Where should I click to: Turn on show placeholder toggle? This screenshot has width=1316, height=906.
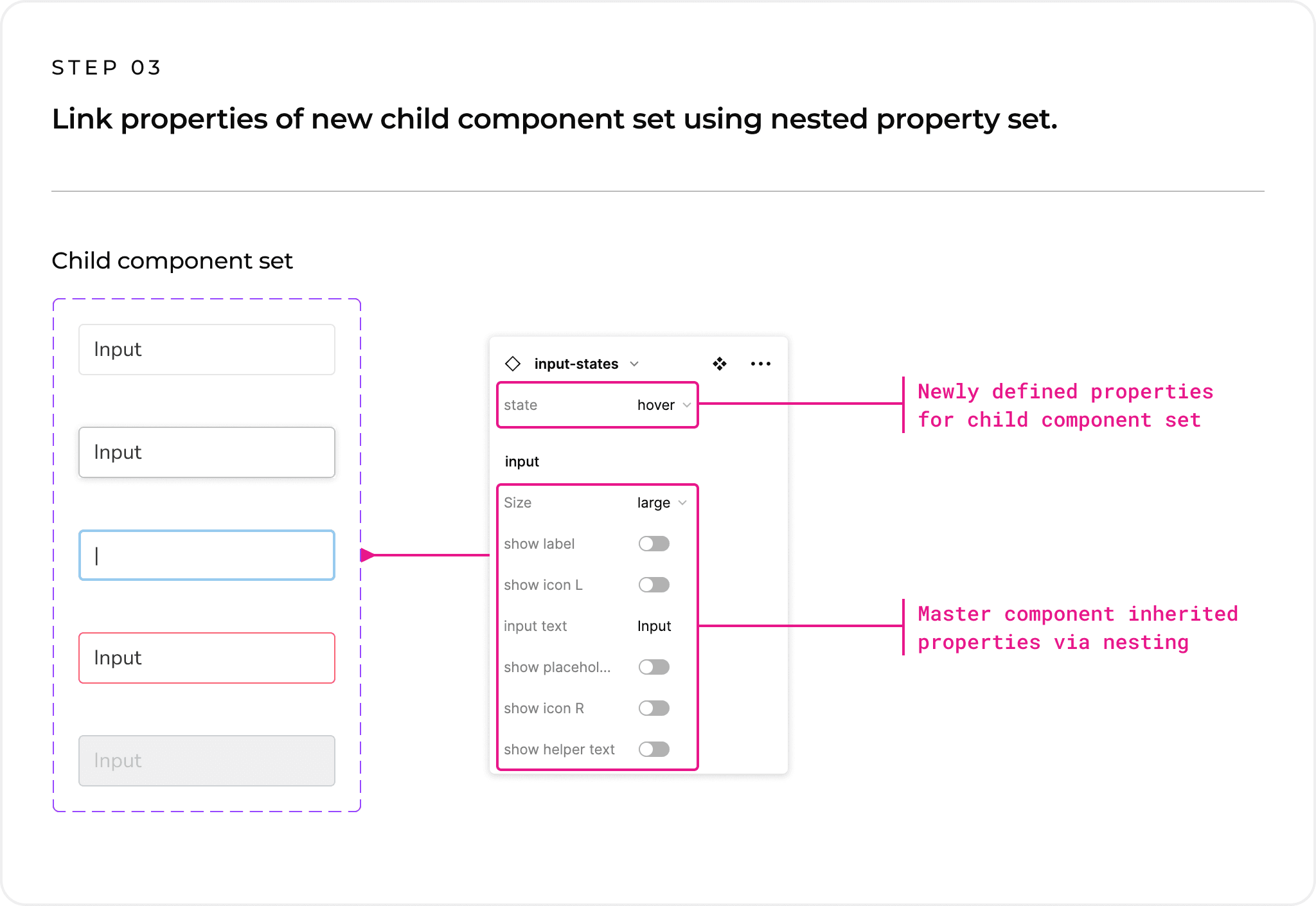pyautogui.click(x=654, y=667)
